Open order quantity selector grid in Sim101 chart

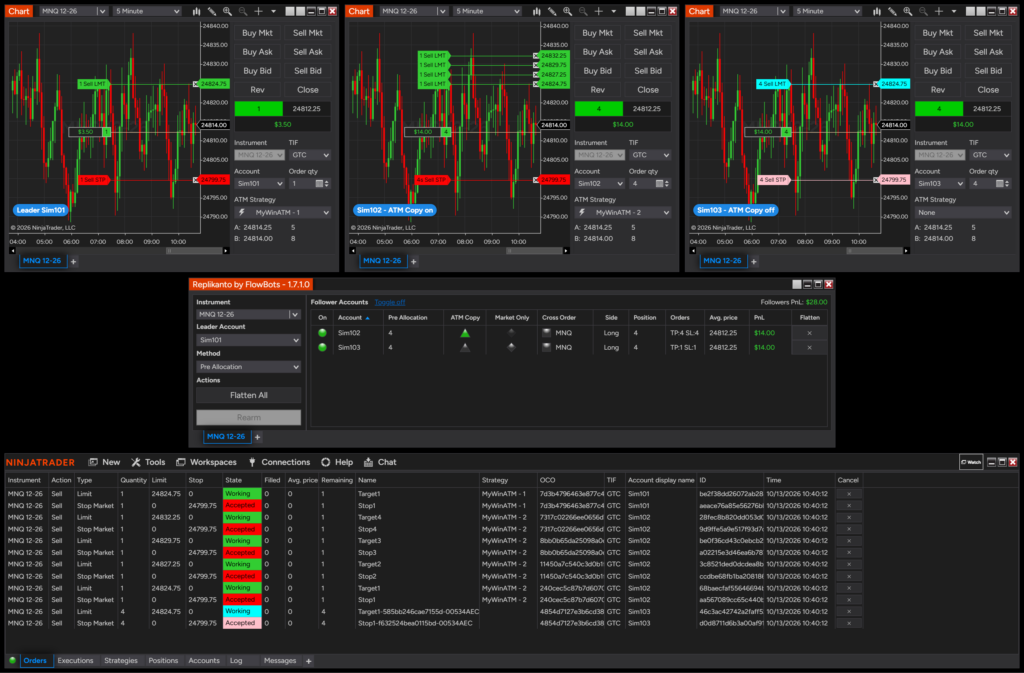pyautogui.click(x=319, y=184)
